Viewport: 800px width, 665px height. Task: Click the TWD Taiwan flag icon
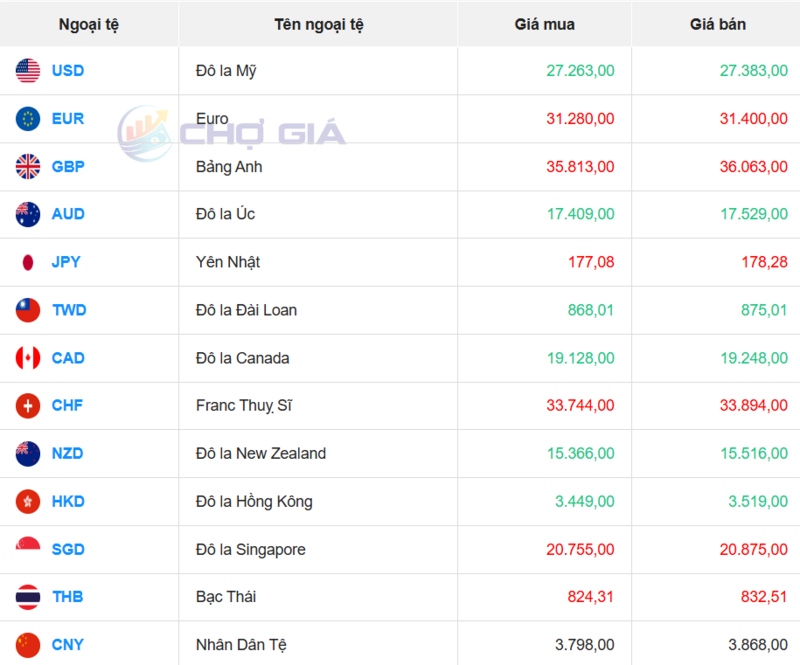pos(27,310)
